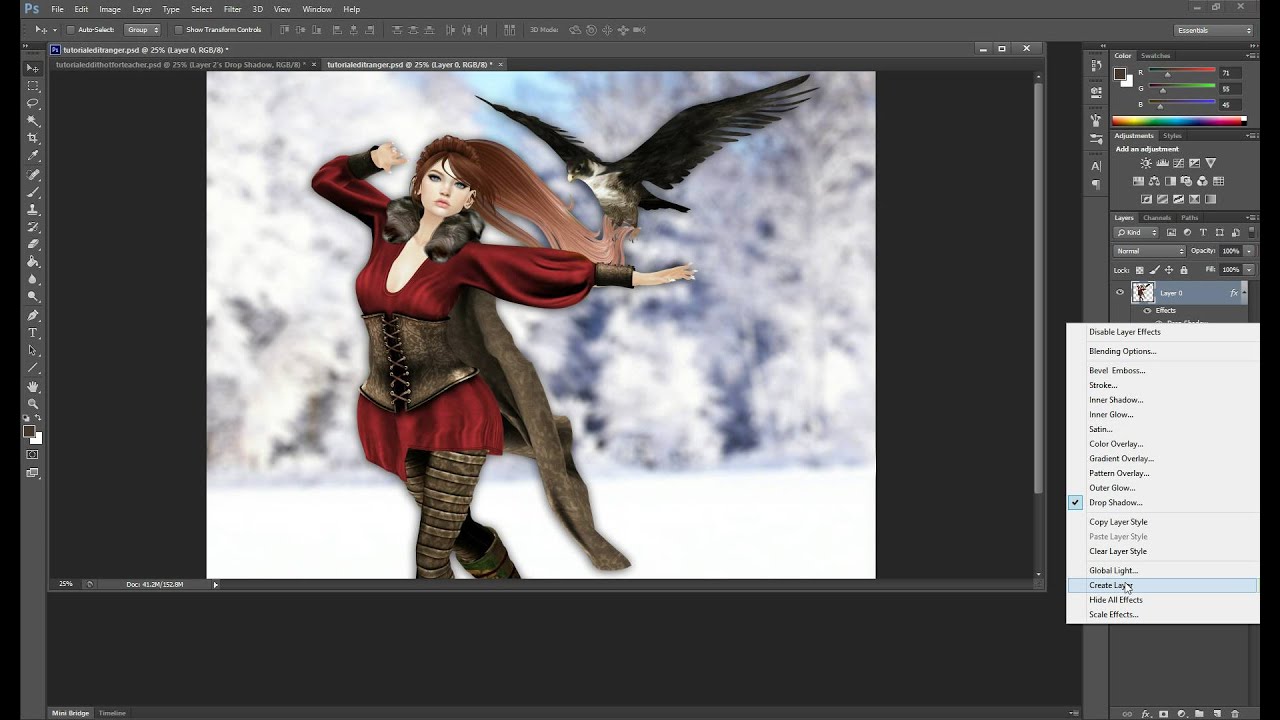The image size is (1280, 720).
Task: Select the Hand tool
Action: point(33,386)
